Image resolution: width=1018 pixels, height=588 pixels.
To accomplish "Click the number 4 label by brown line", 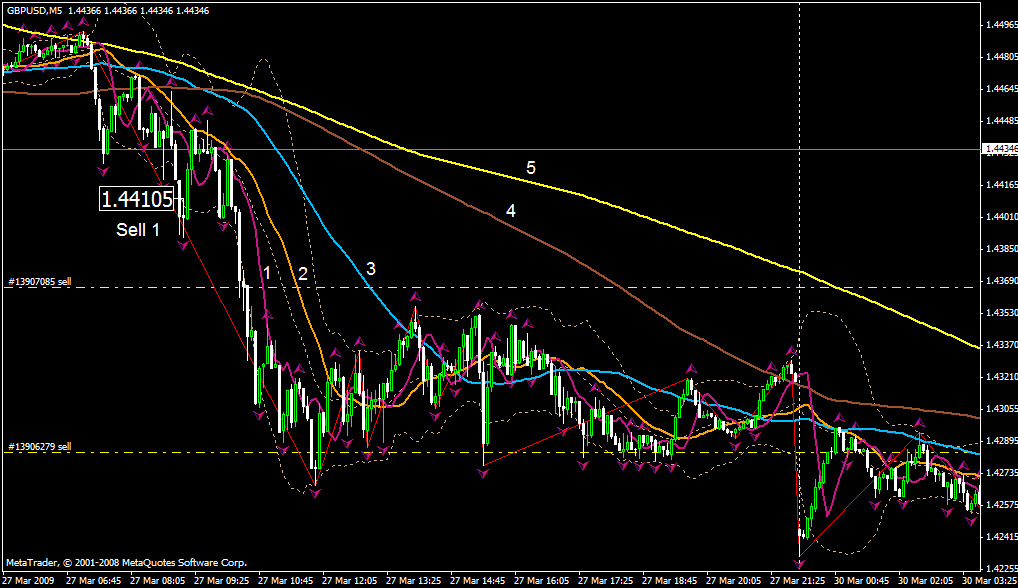I will (x=510, y=211).
